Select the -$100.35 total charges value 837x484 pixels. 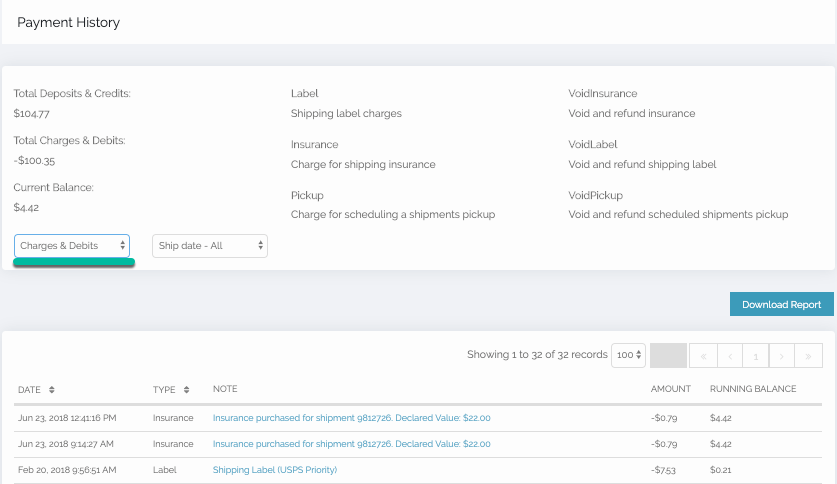pyautogui.click(x=34, y=161)
